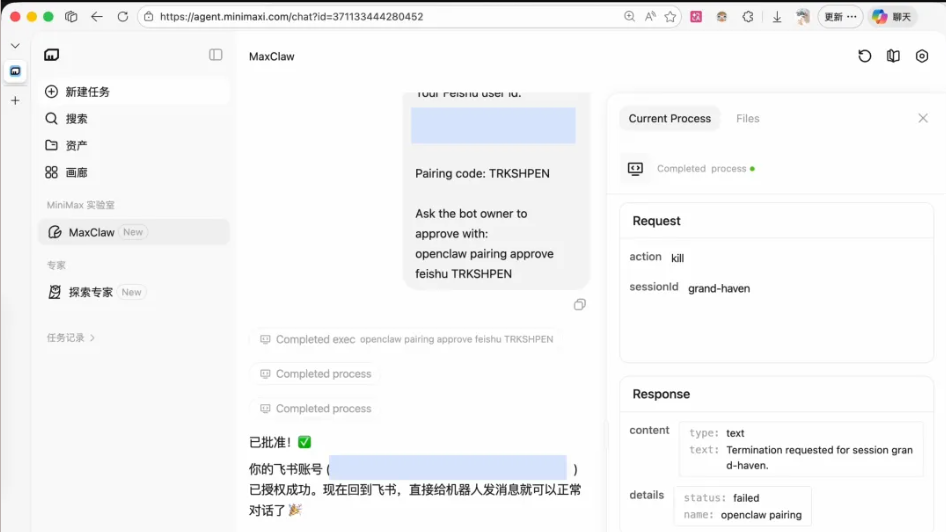Switch to the Files tab

747,118
